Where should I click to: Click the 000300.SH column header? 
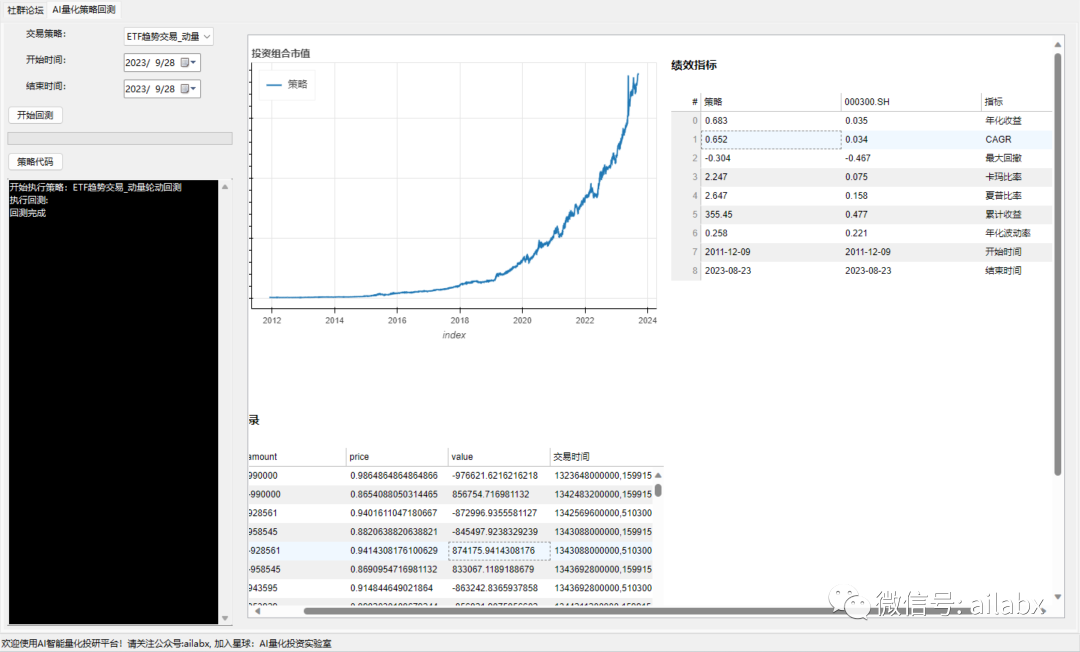(911, 102)
